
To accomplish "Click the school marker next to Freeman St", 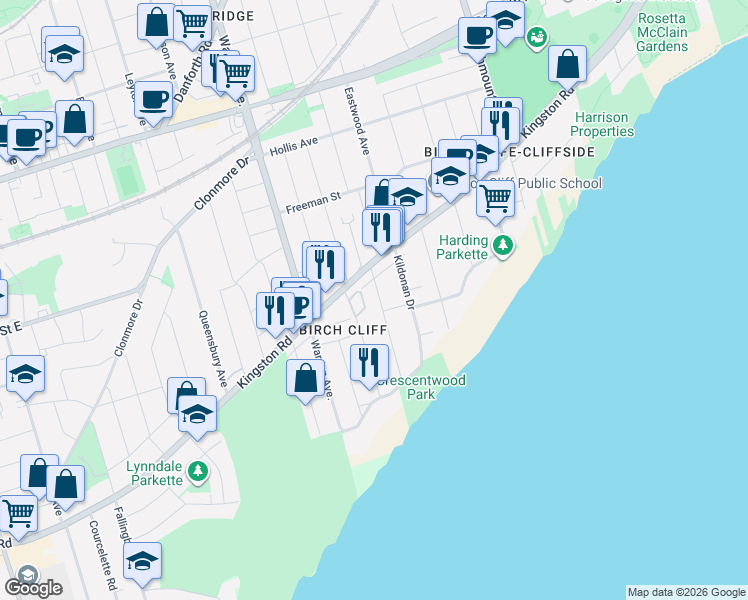I will [x=407, y=197].
